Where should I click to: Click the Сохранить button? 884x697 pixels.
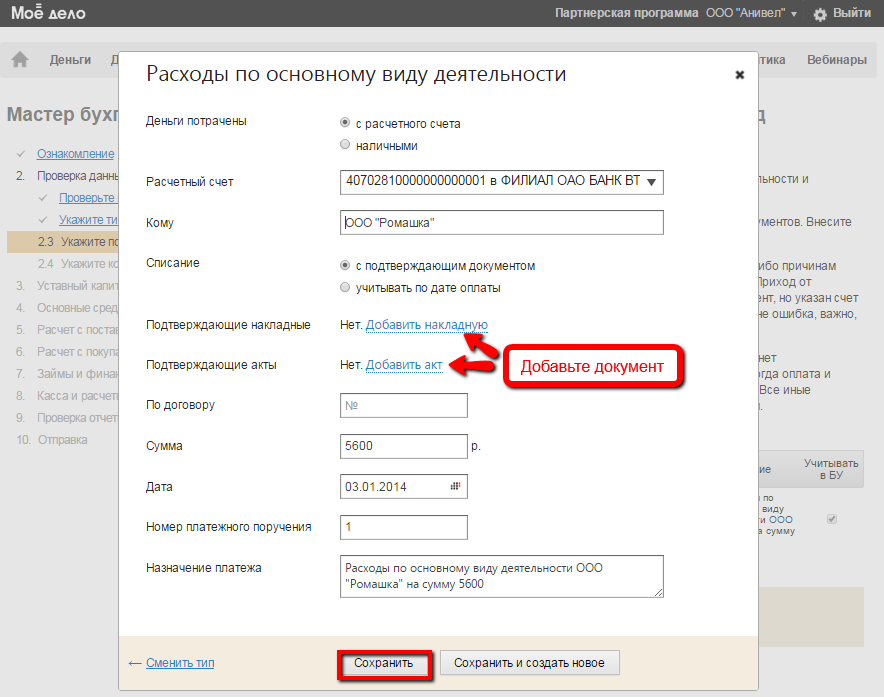click(383, 663)
